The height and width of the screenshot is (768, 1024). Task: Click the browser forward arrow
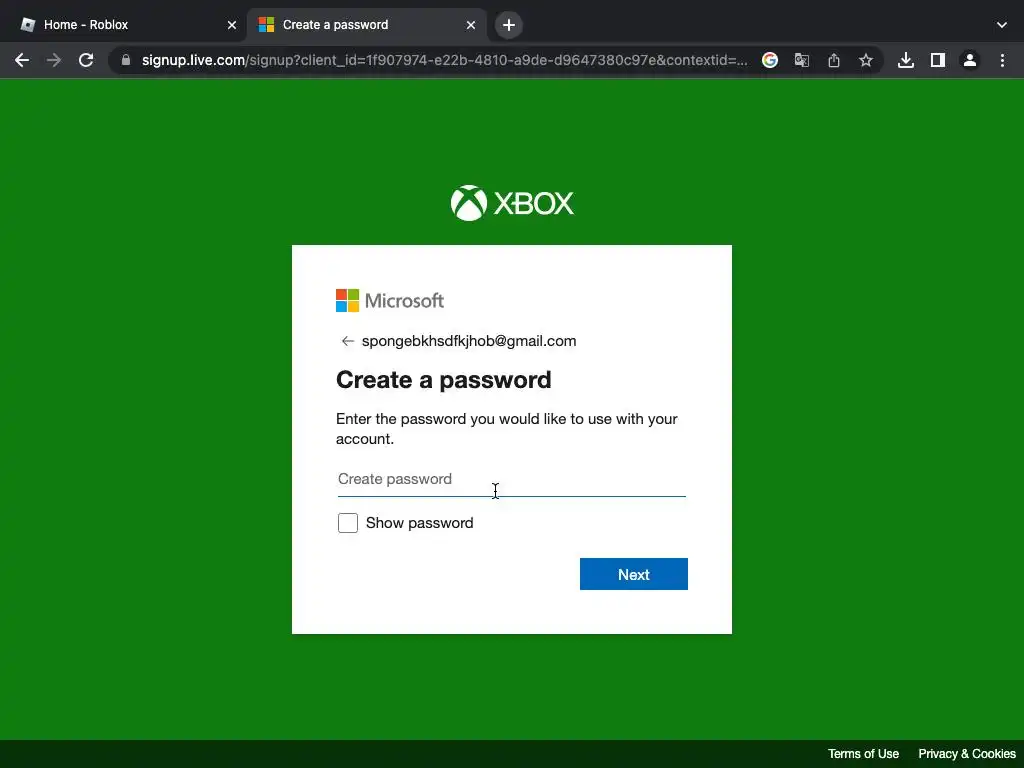click(x=54, y=60)
